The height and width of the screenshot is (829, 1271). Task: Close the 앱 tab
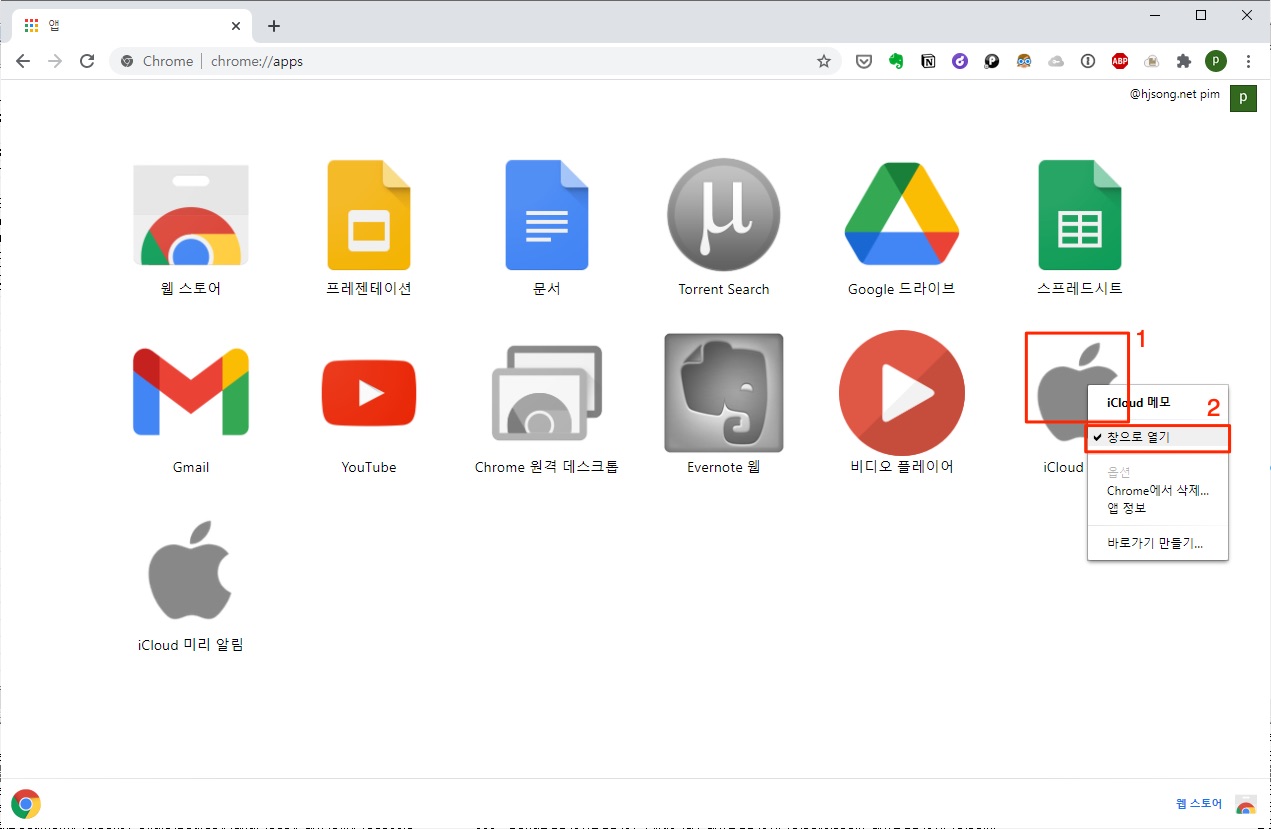point(236,26)
